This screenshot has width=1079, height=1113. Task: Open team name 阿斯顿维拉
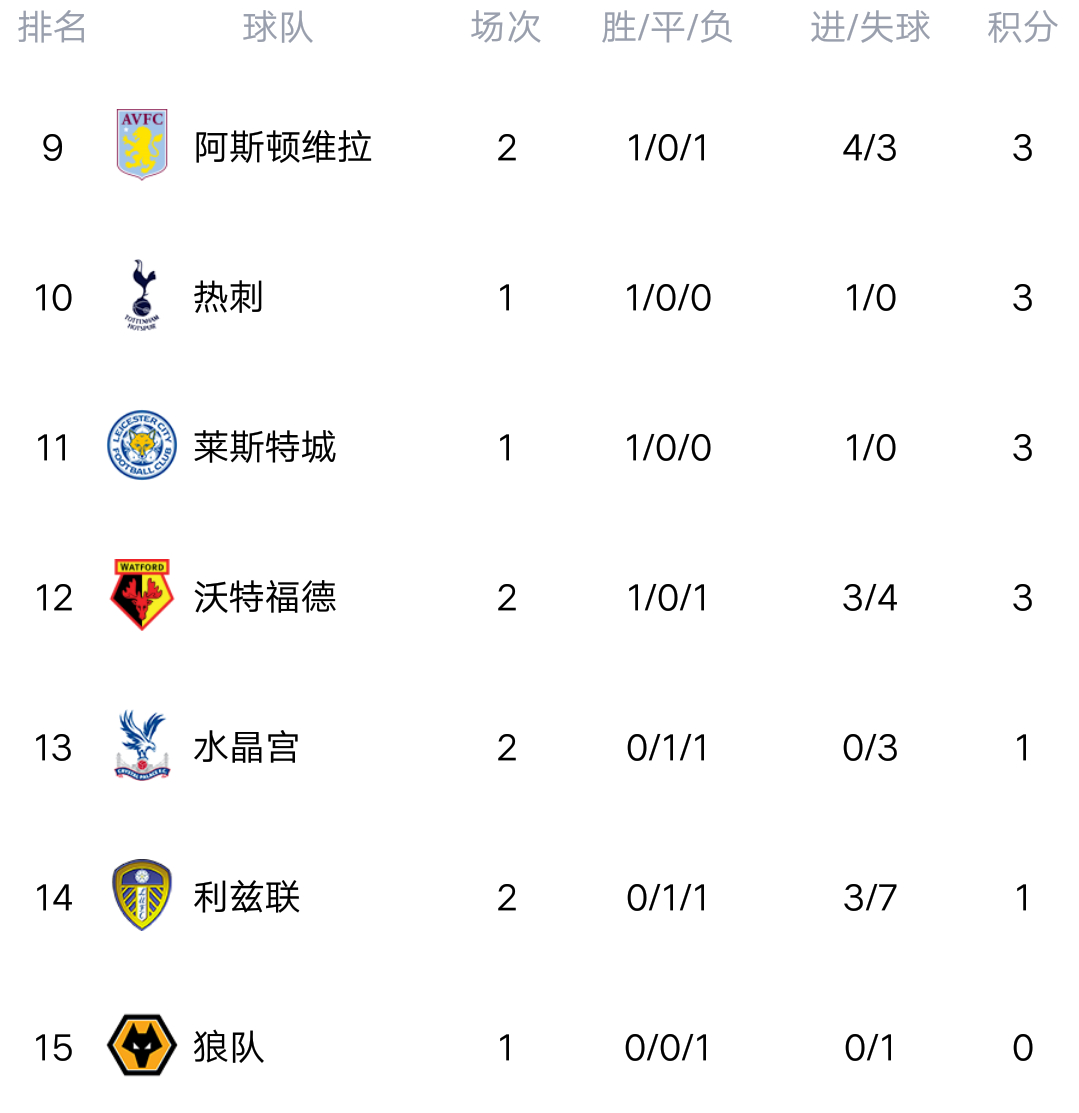tap(283, 148)
